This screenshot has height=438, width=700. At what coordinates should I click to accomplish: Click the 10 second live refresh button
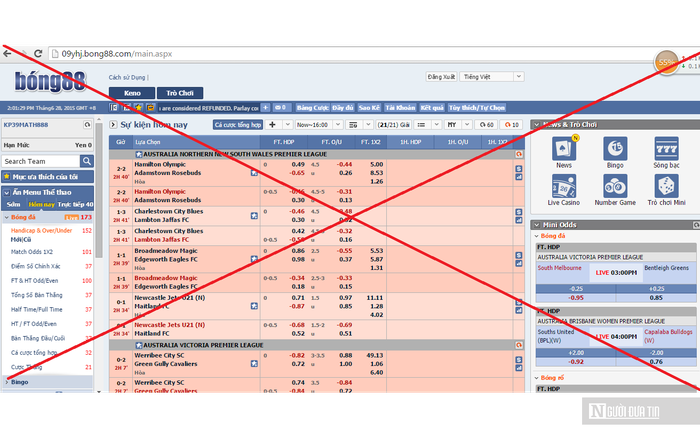(x=511, y=125)
